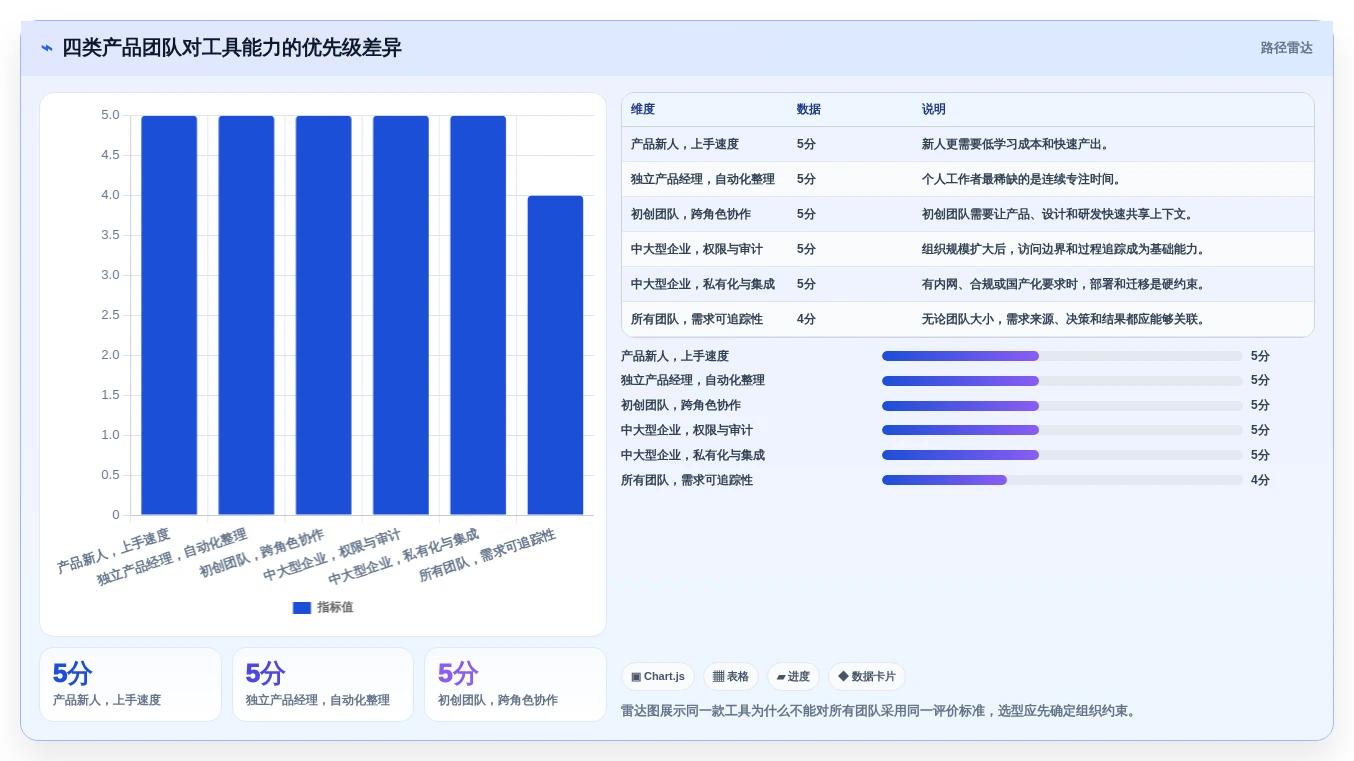Click the footer note beginning 雷达图展示同一款工具

pyautogui.click(x=881, y=711)
